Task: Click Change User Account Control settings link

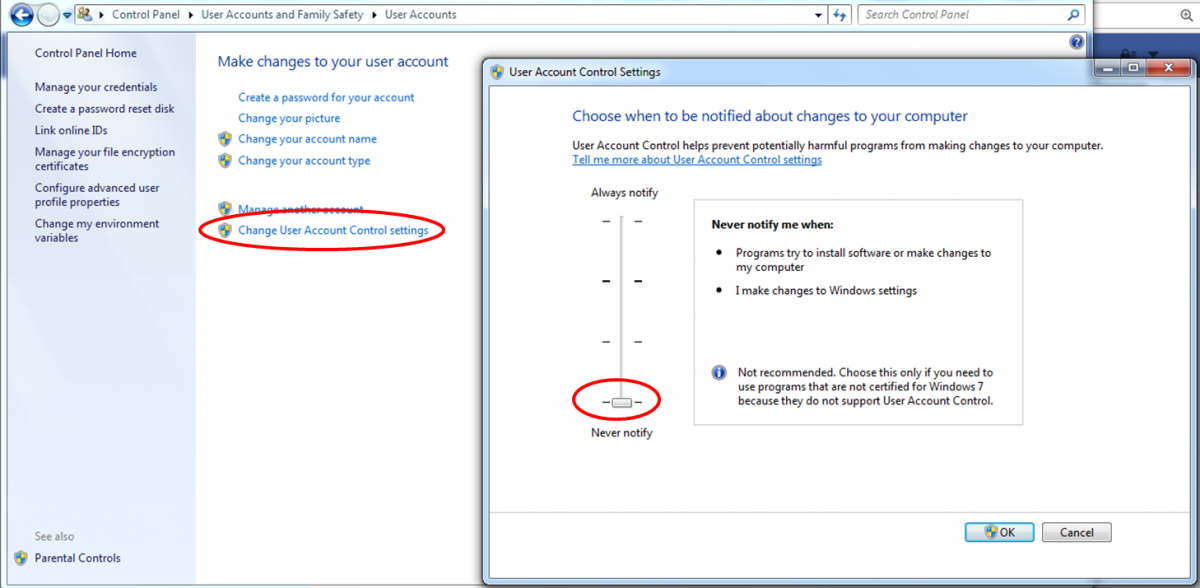Action: pos(333,231)
